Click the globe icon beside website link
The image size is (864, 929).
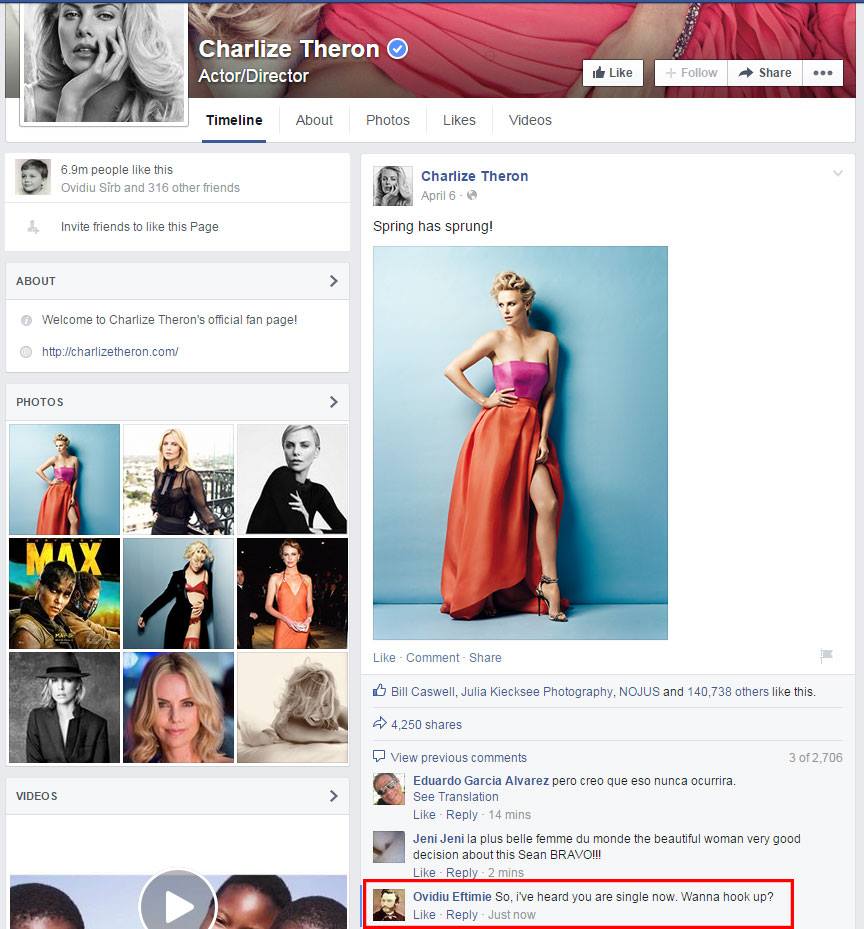coord(26,352)
